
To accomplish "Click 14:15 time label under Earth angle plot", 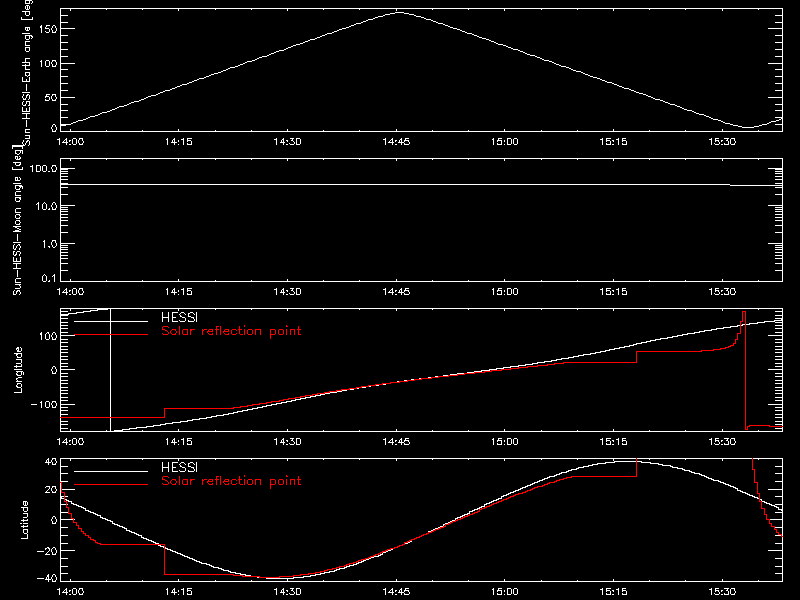I will point(179,142).
